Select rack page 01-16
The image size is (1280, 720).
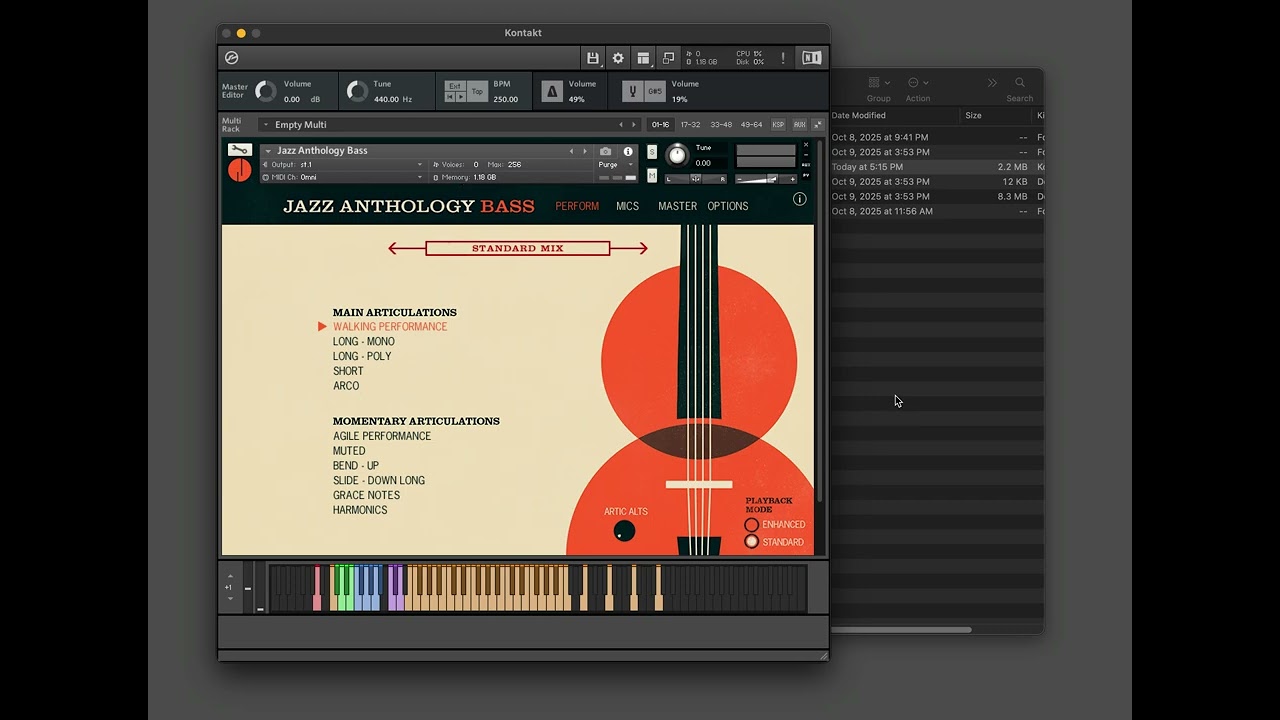(660, 125)
